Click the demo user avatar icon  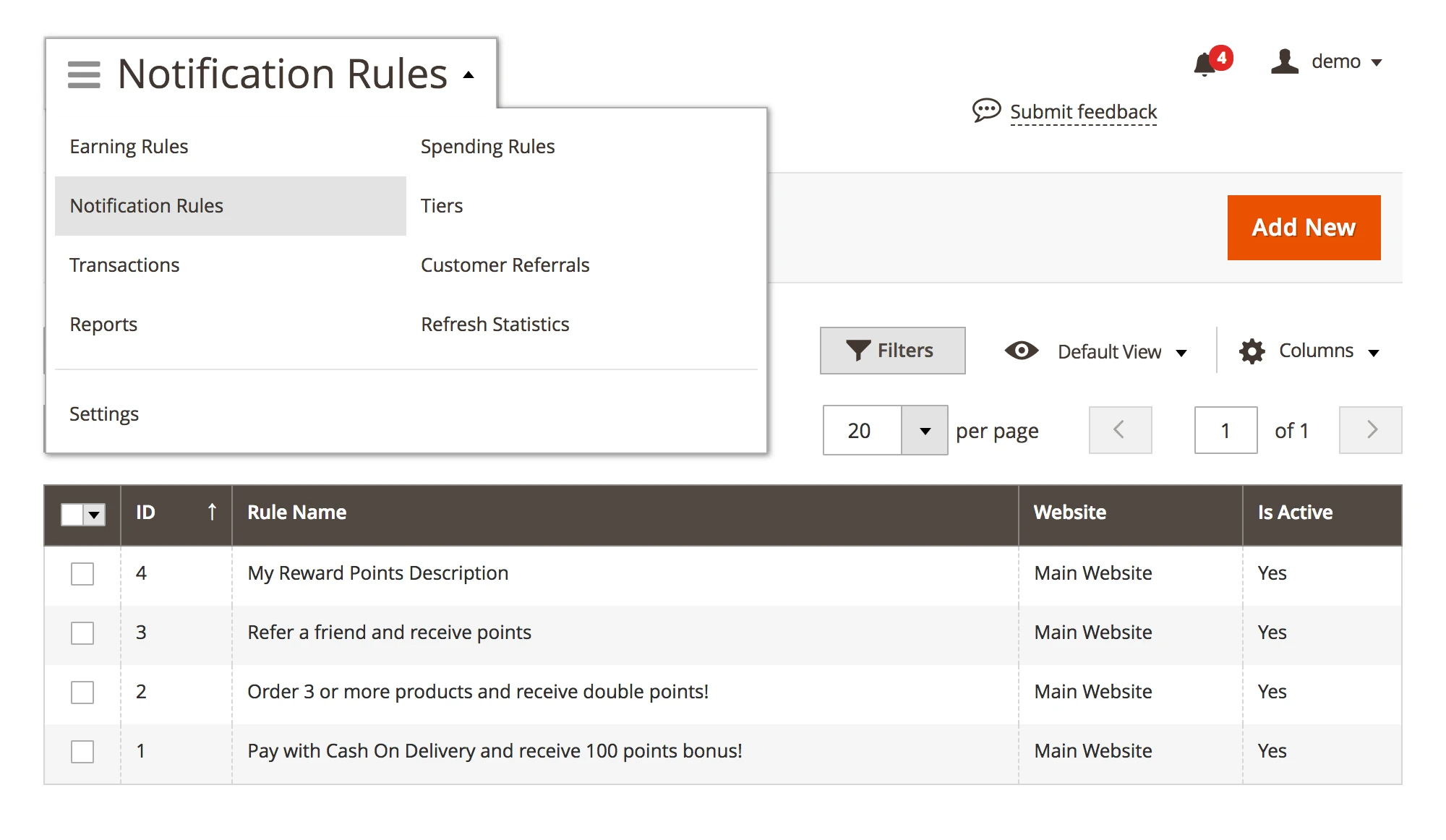click(x=1285, y=61)
